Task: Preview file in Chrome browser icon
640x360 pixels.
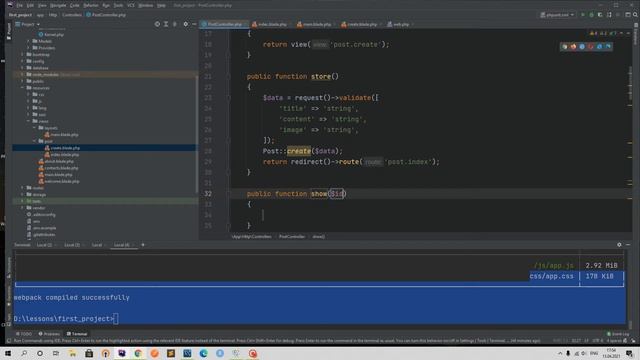Action: pyautogui.click(x=565, y=47)
